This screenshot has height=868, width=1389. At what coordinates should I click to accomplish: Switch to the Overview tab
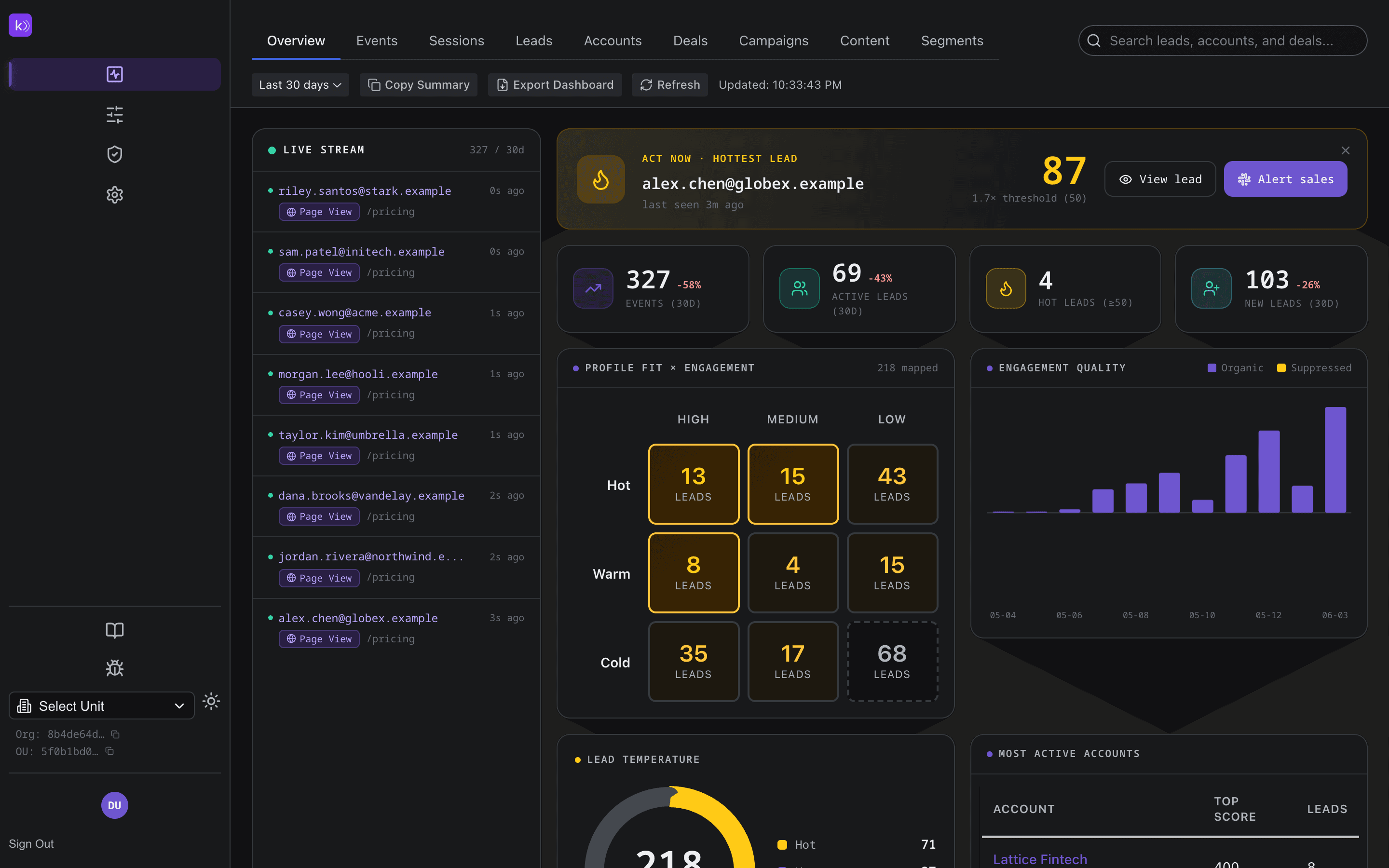pos(296,41)
